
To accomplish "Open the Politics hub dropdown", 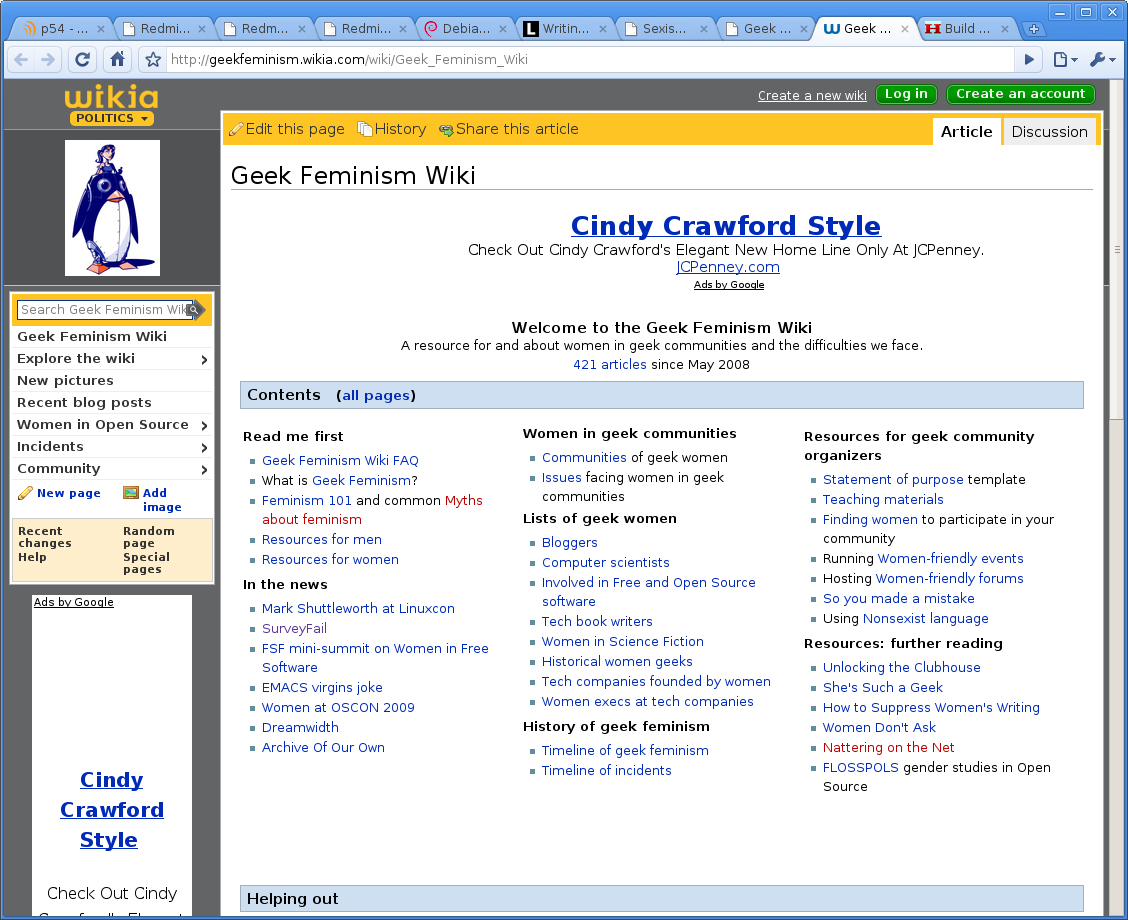I will coord(112,119).
